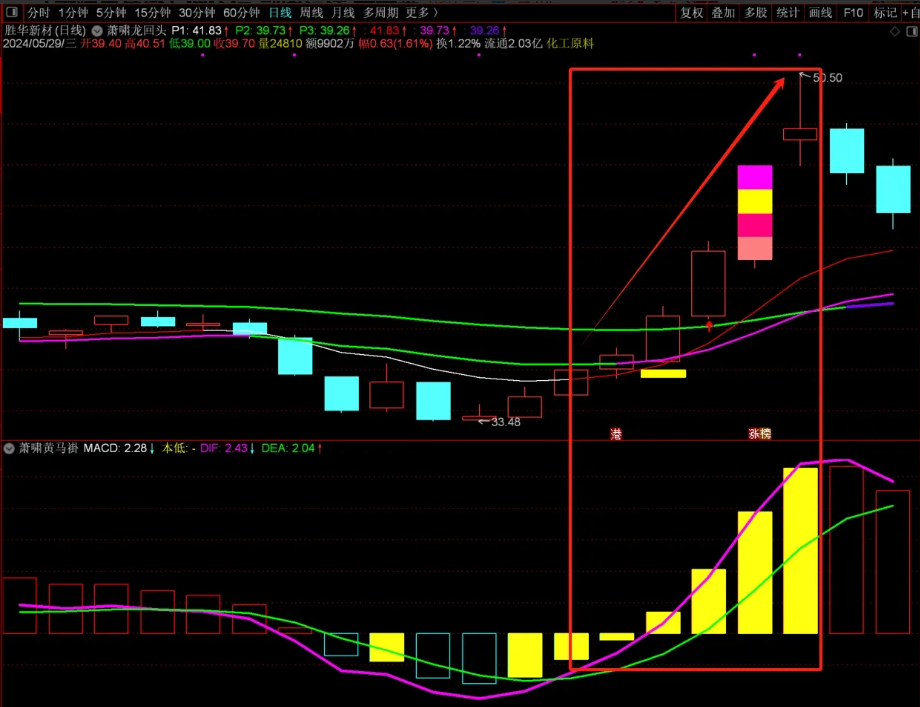
Task: Switch to the 分时 chart tab
Action: (x=38, y=13)
